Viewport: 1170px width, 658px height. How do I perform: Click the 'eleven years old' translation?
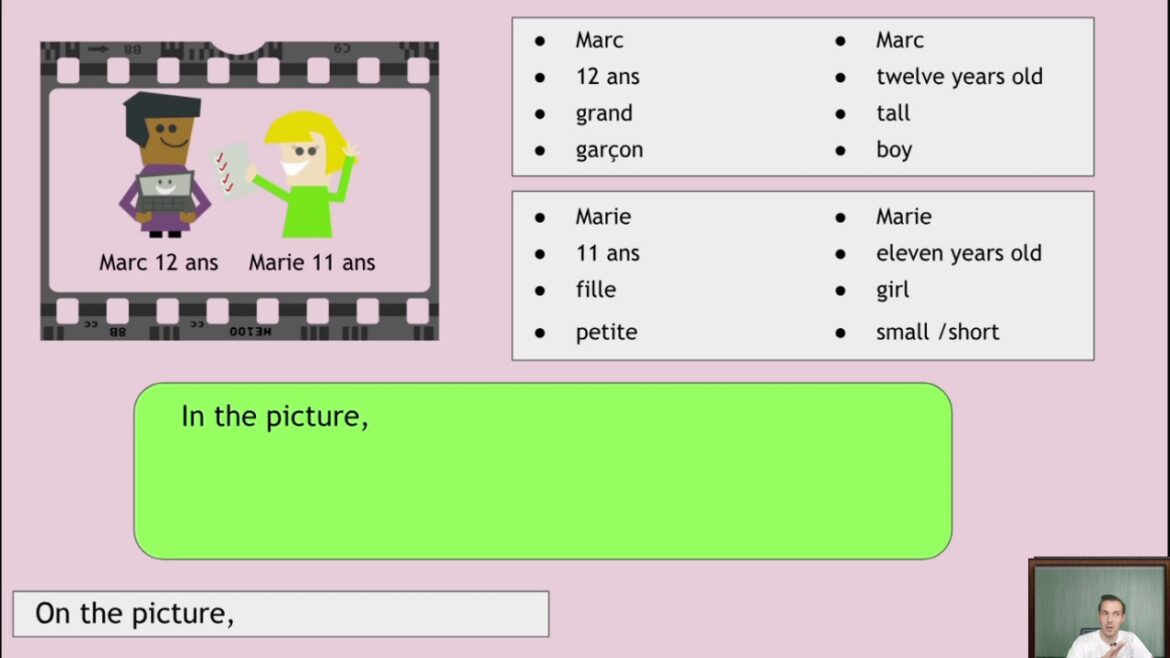pyautogui.click(x=958, y=254)
